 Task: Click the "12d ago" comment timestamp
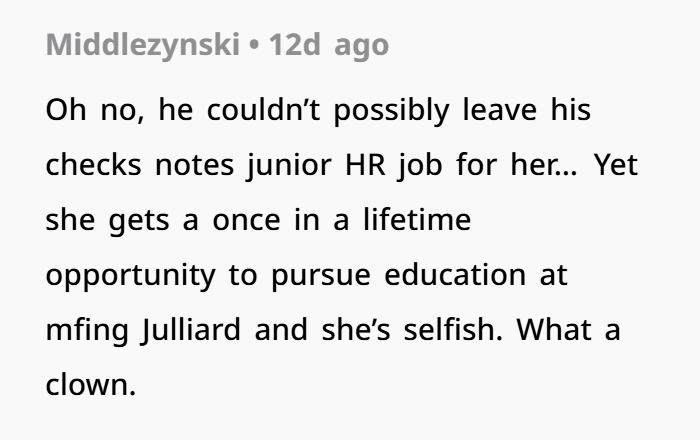click(328, 46)
